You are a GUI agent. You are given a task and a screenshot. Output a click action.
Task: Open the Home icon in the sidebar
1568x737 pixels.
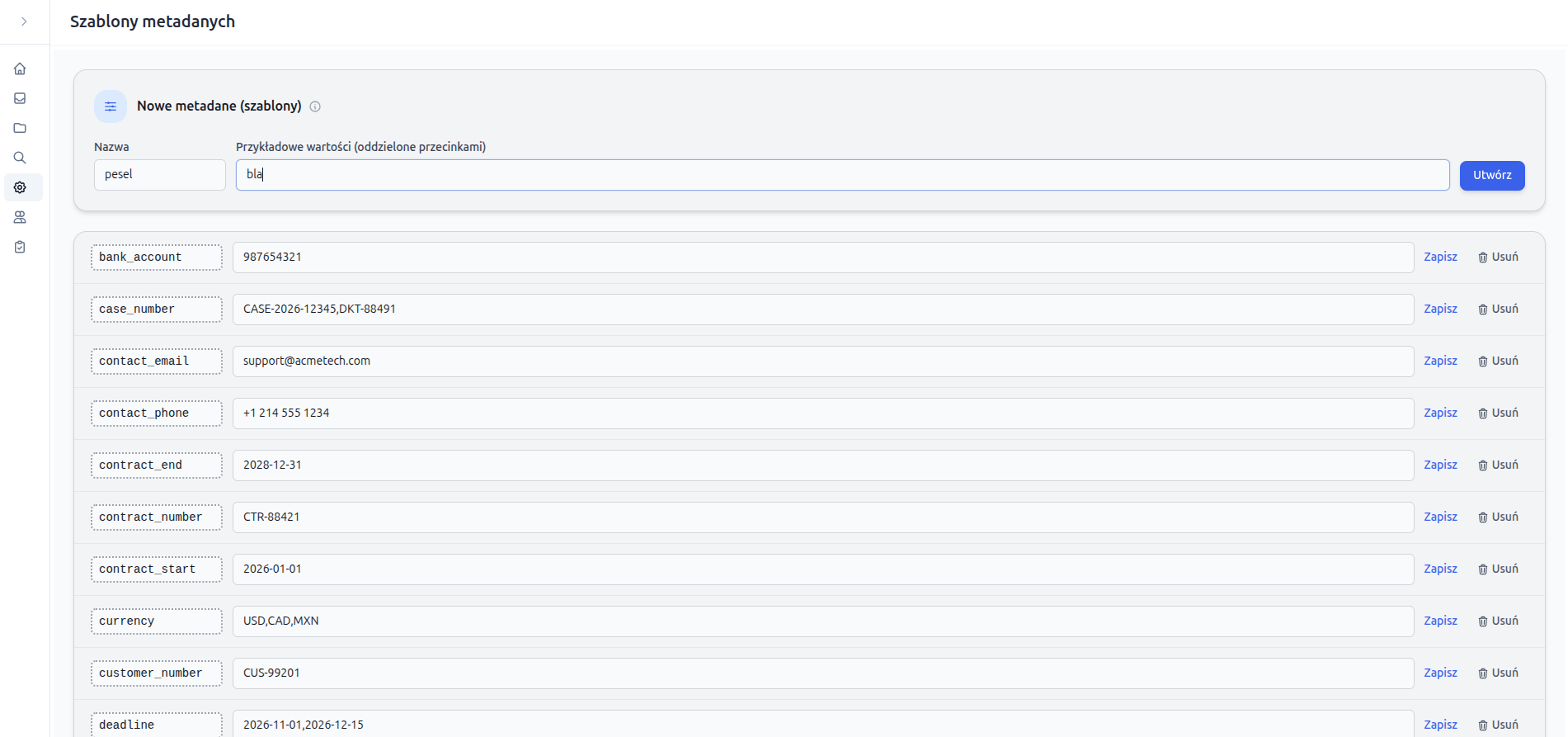[20, 69]
